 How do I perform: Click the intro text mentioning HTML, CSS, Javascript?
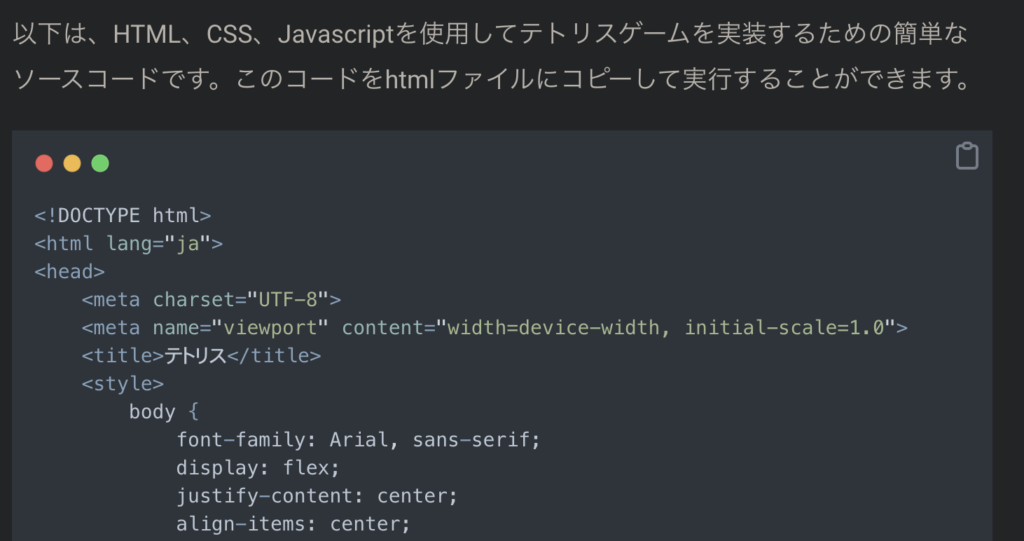pyautogui.click(x=490, y=35)
